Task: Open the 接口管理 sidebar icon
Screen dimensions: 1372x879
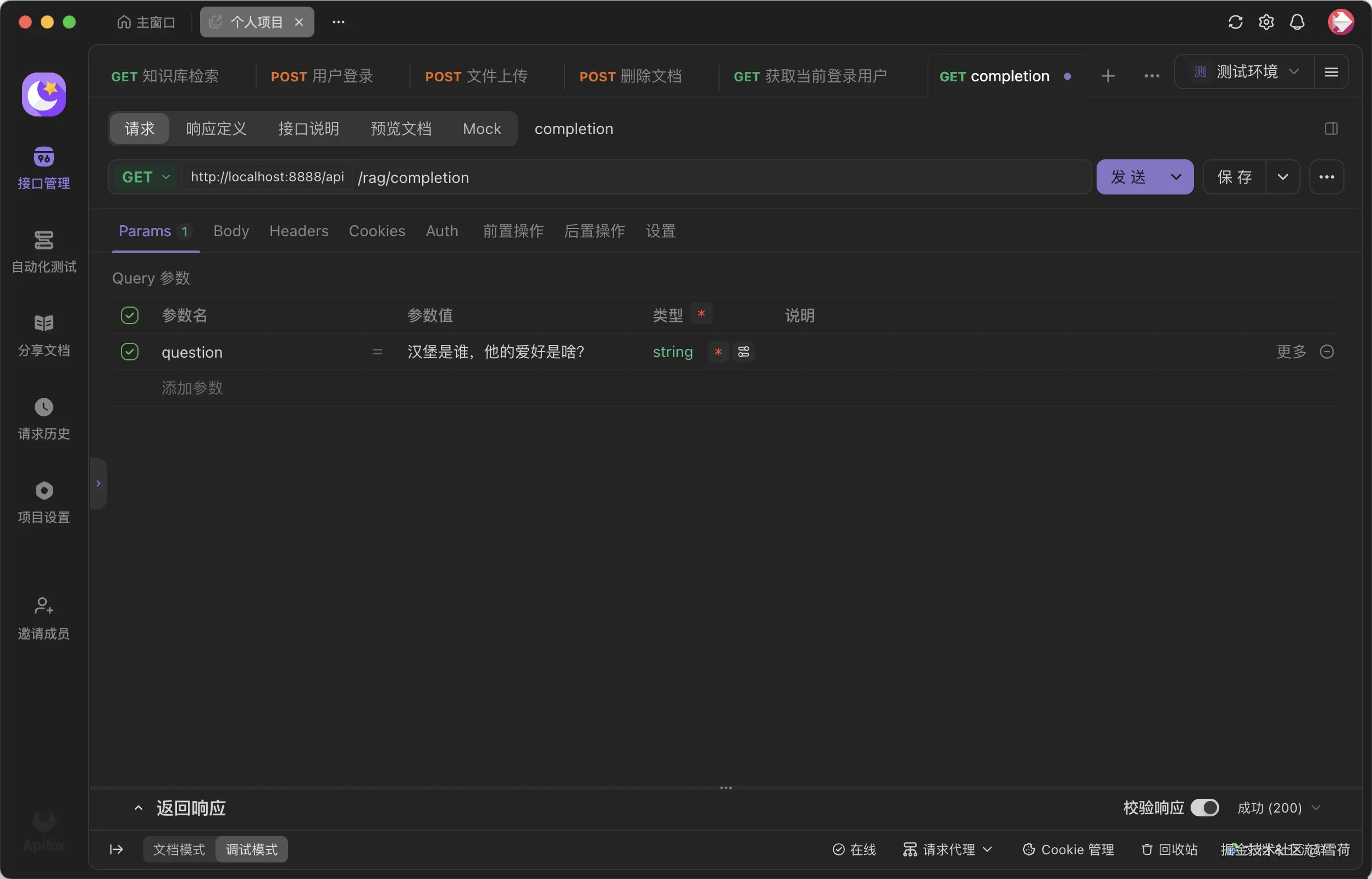Action: coord(44,158)
